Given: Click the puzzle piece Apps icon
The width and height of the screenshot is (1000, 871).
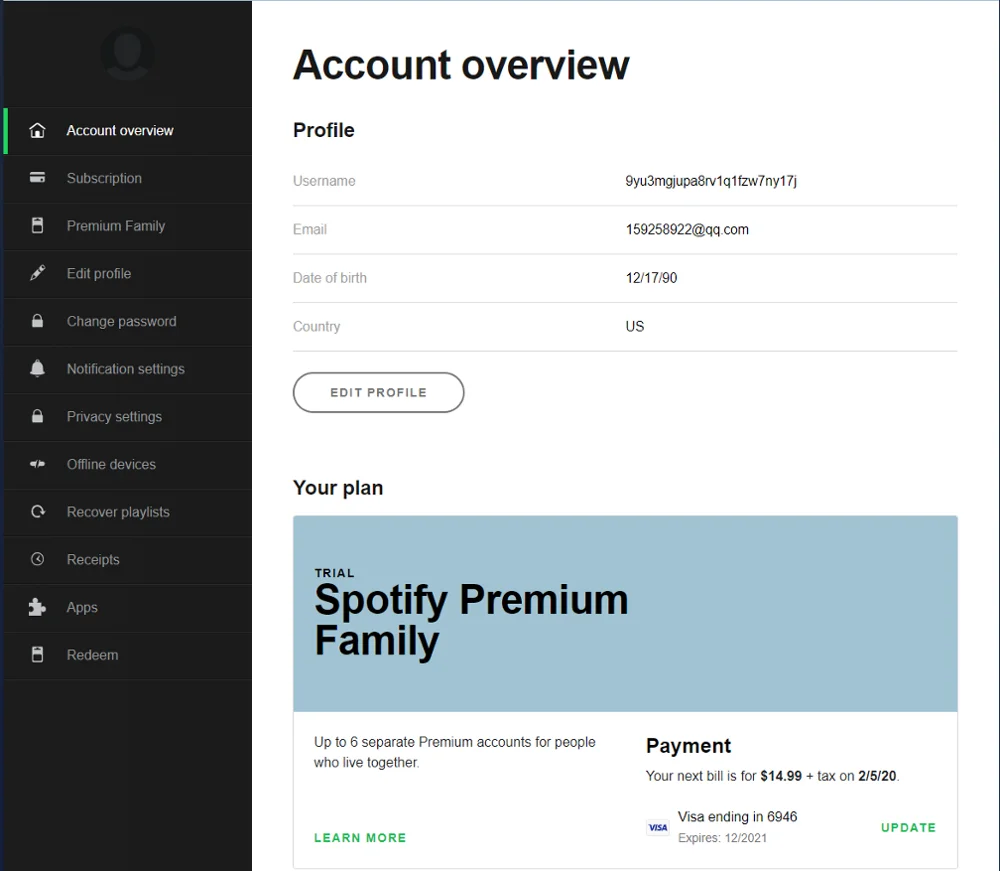Looking at the screenshot, I should click(x=37, y=607).
